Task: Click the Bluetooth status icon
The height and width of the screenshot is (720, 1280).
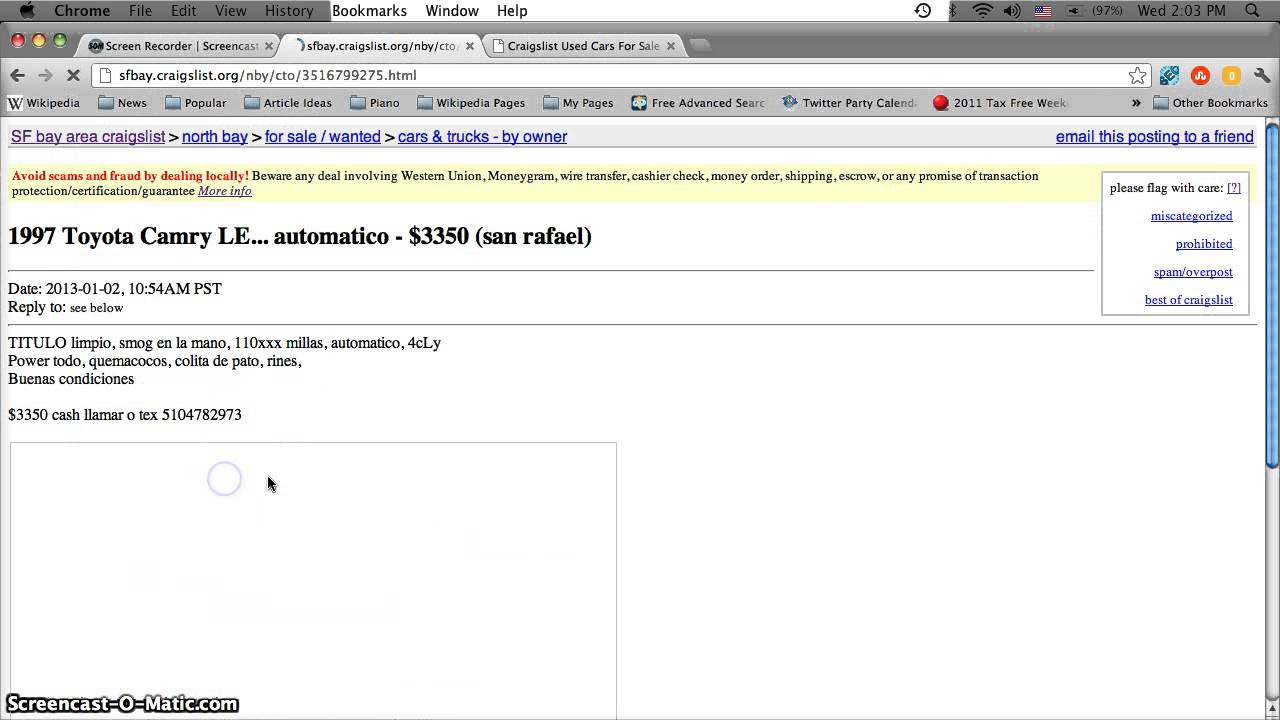Action: click(x=952, y=10)
